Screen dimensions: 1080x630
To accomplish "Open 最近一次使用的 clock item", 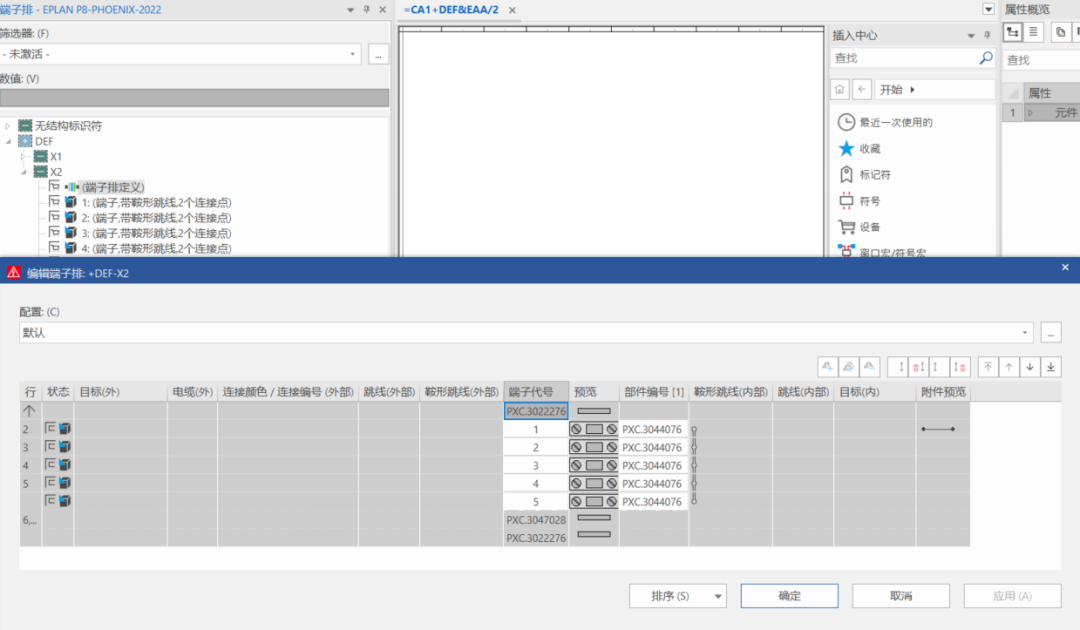I will (x=895, y=122).
